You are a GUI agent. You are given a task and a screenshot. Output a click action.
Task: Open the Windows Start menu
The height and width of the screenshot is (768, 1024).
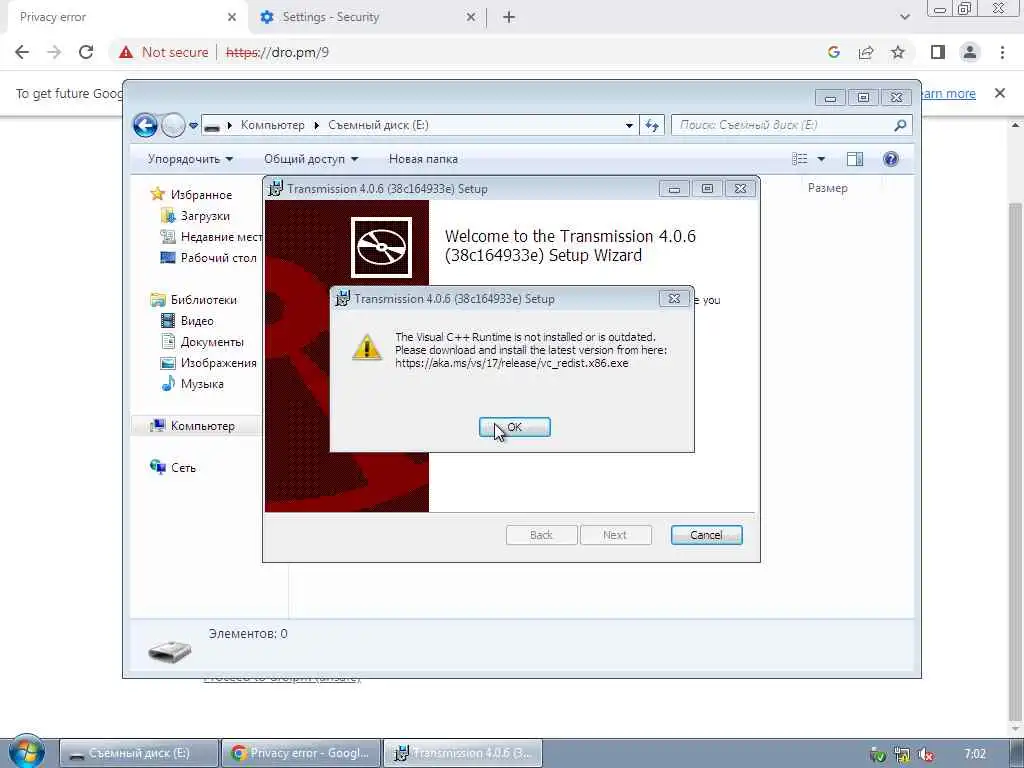[x=27, y=752]
